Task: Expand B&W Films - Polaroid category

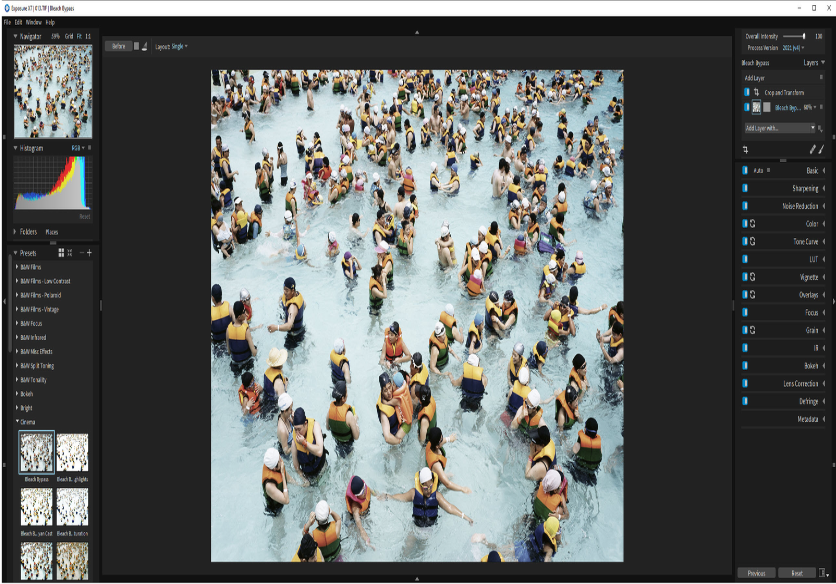Action: tap(17, 295)
